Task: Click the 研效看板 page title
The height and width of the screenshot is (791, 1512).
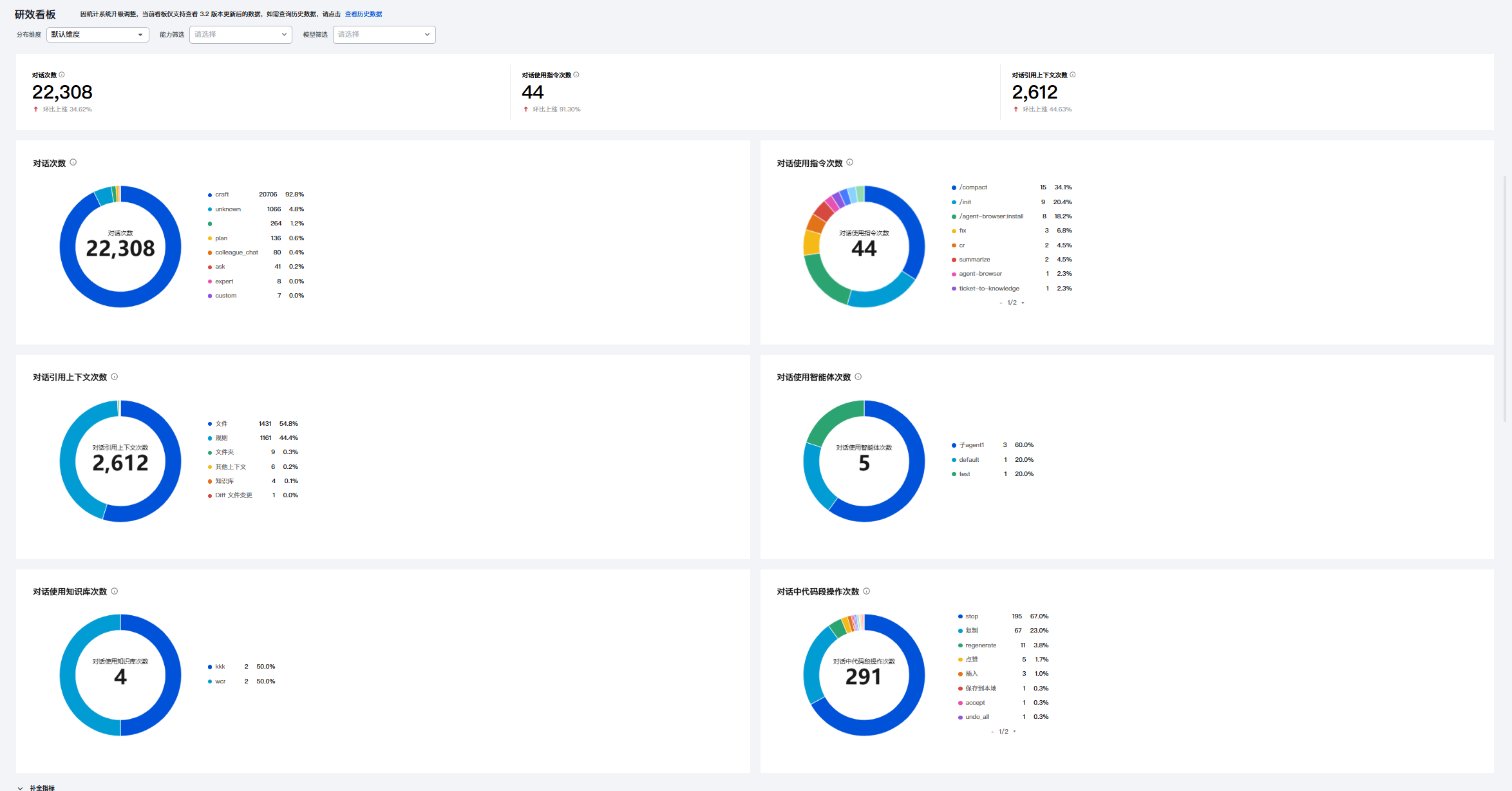Action: coord(35,14)
